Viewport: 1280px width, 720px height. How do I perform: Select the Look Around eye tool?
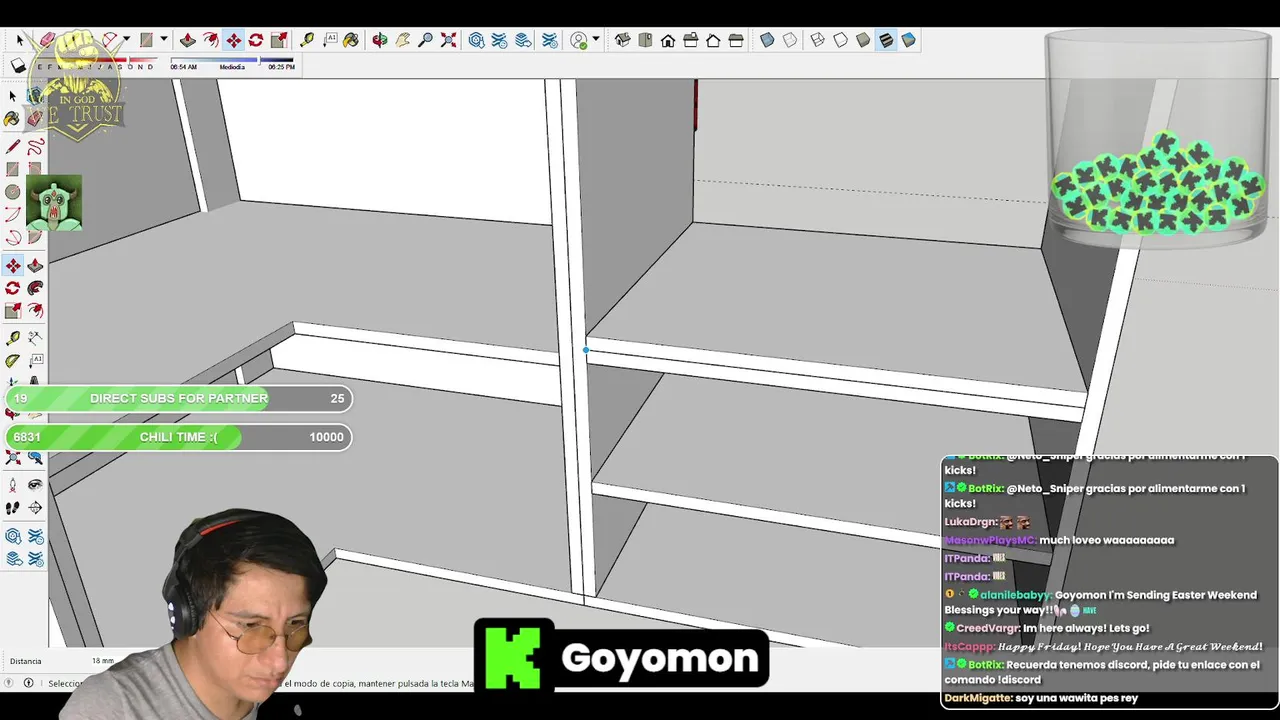[35, 485]
